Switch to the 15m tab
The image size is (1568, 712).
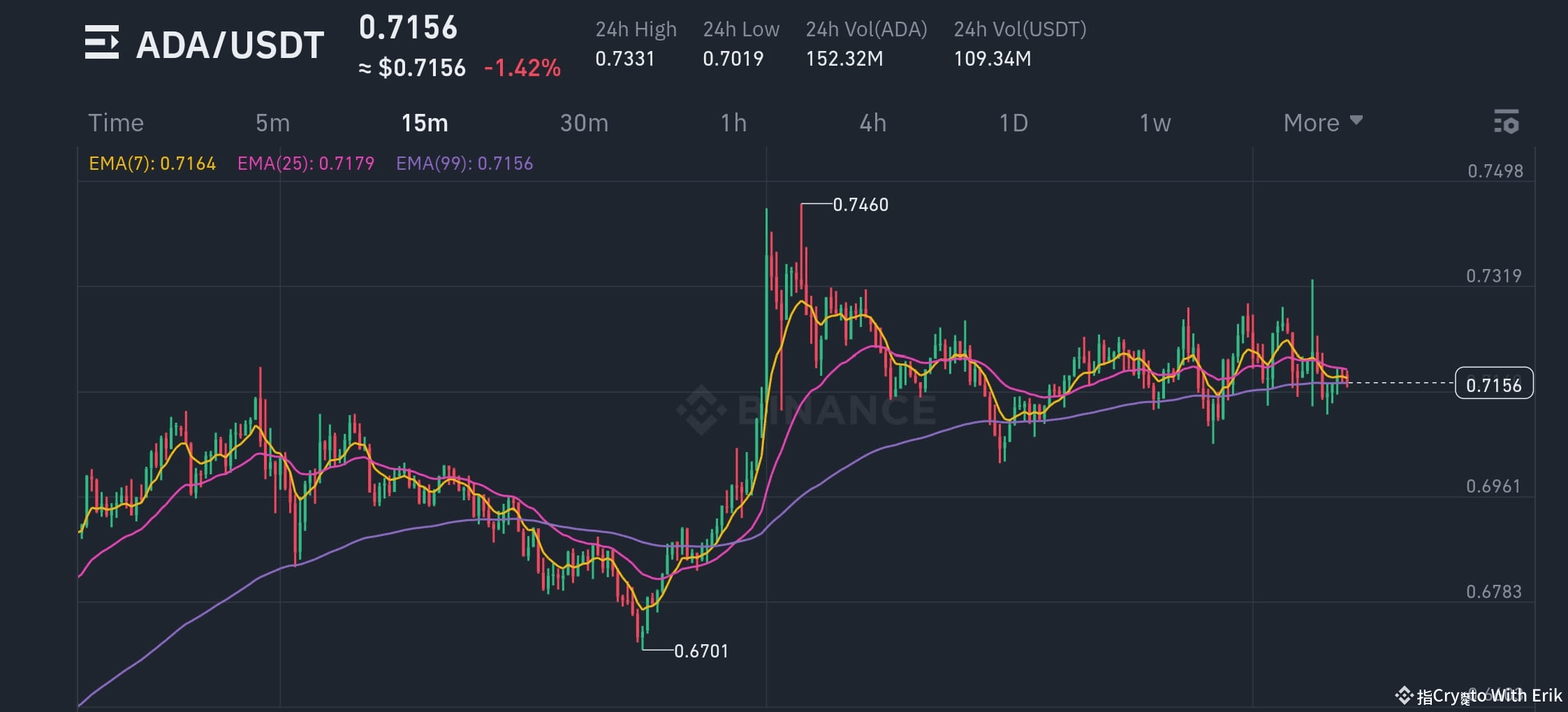(x=423, y=123)
